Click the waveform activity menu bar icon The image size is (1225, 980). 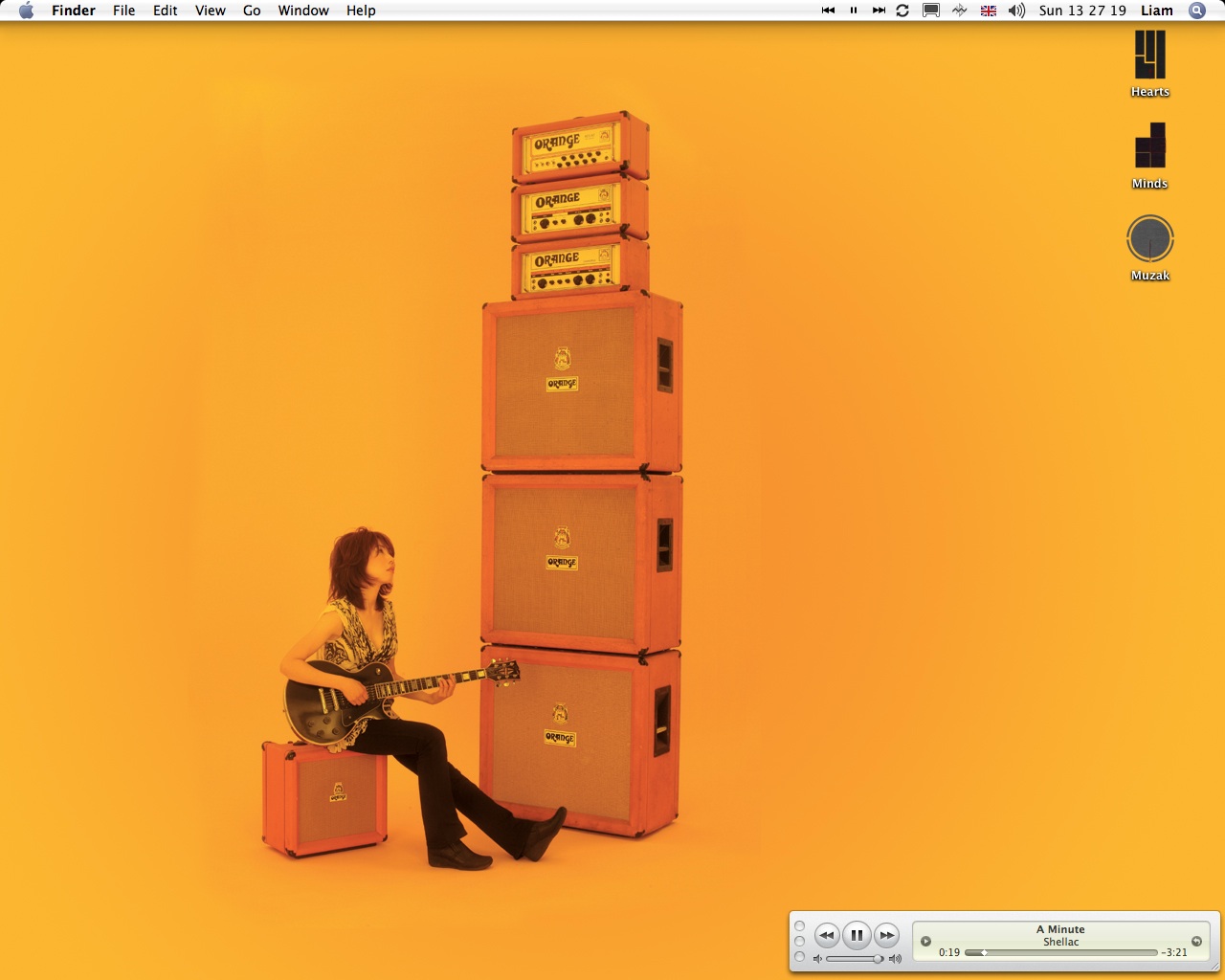[959, 11]
